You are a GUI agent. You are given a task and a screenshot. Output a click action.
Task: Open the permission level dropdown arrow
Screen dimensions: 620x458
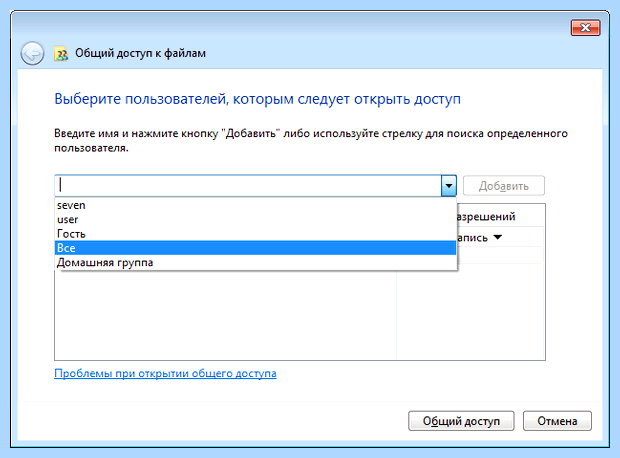[x=498, y=237]
